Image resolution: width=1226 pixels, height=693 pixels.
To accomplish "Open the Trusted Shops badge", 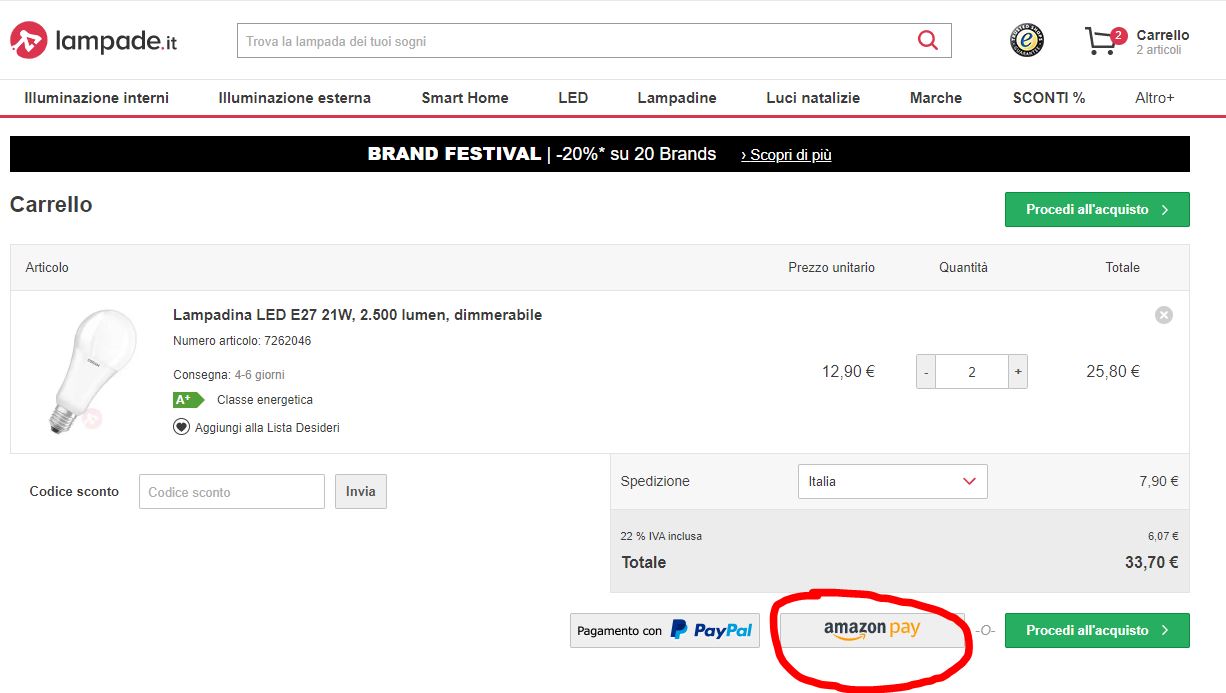I will (x=1026, y=40).
